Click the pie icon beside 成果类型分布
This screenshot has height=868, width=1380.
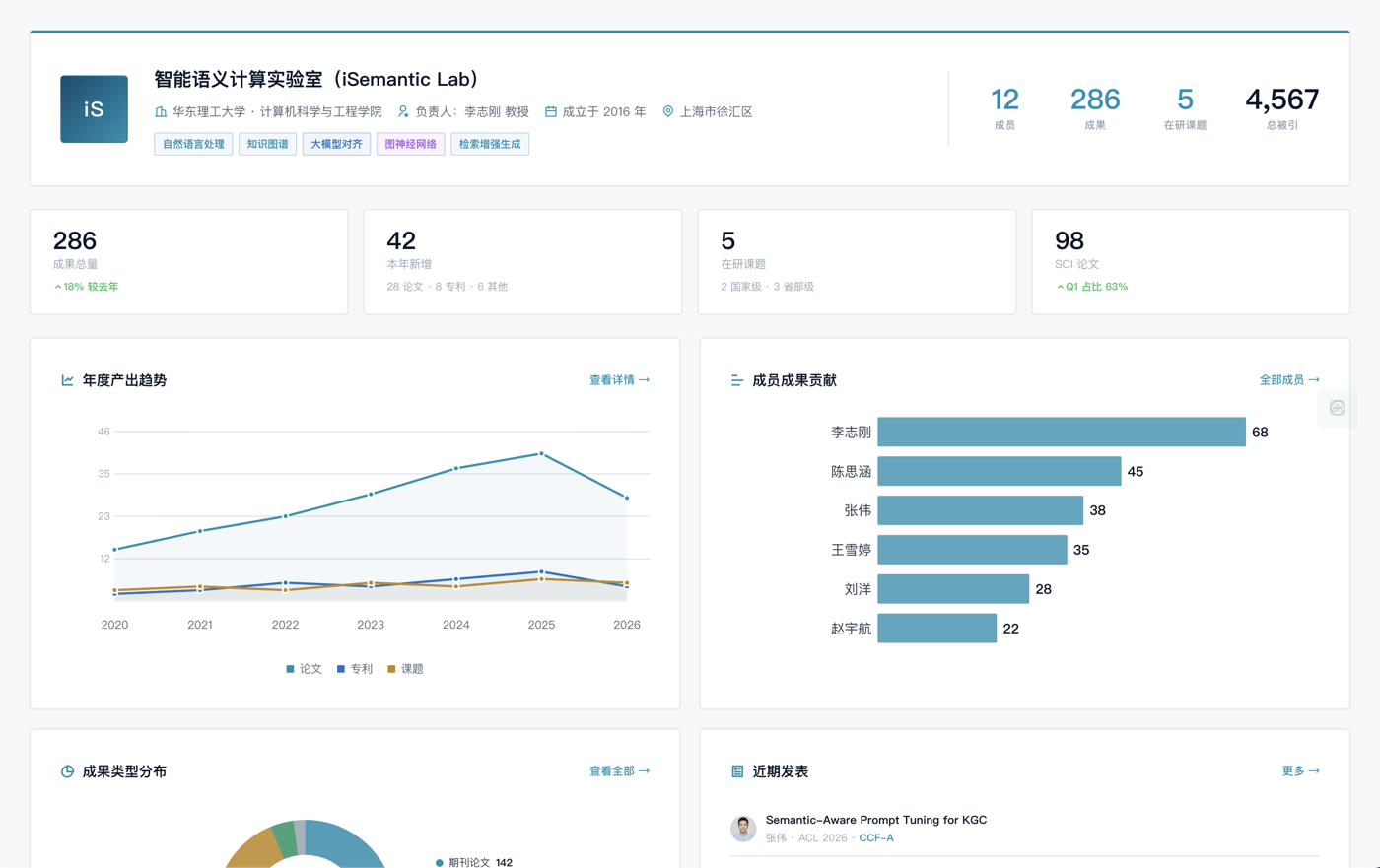tap(67, 771)
